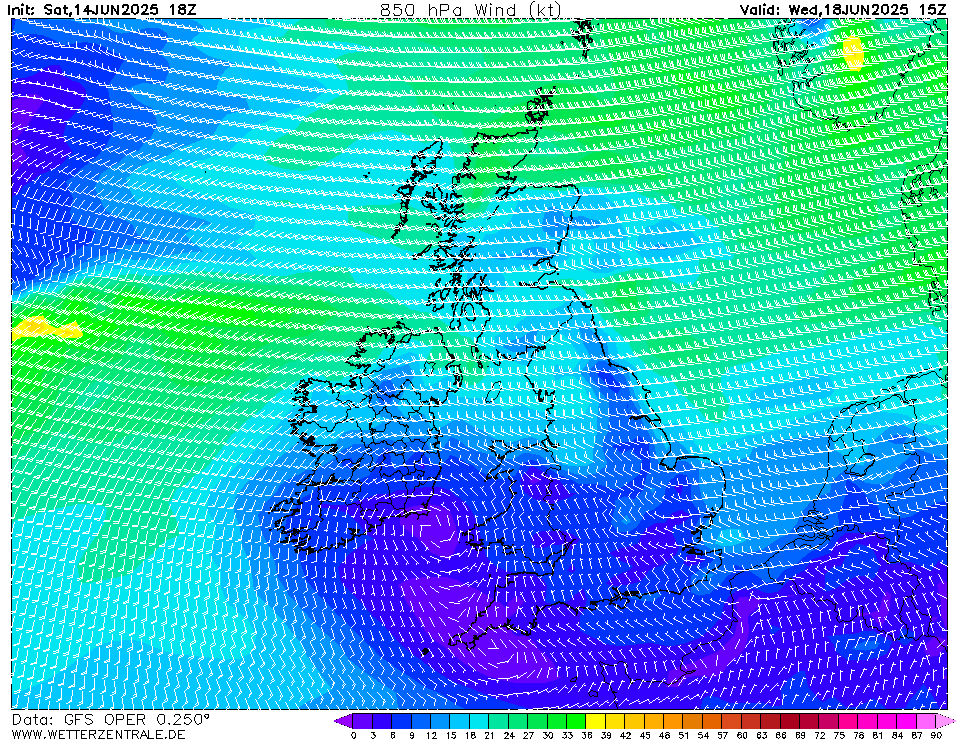
Task: Click the 850 hPa Wind (kt) title
Action: pos(470,10)
